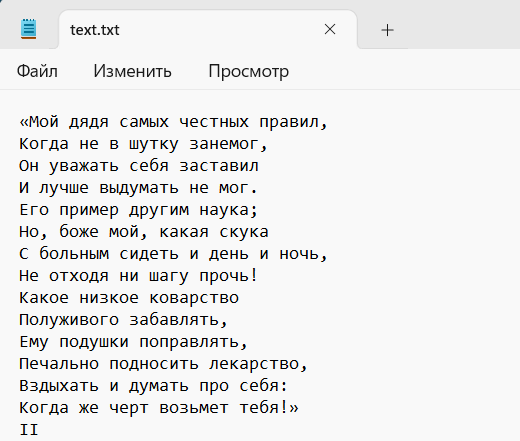Click the word наука in the text
Screen dimensions: 520x441
coord(224,210)
